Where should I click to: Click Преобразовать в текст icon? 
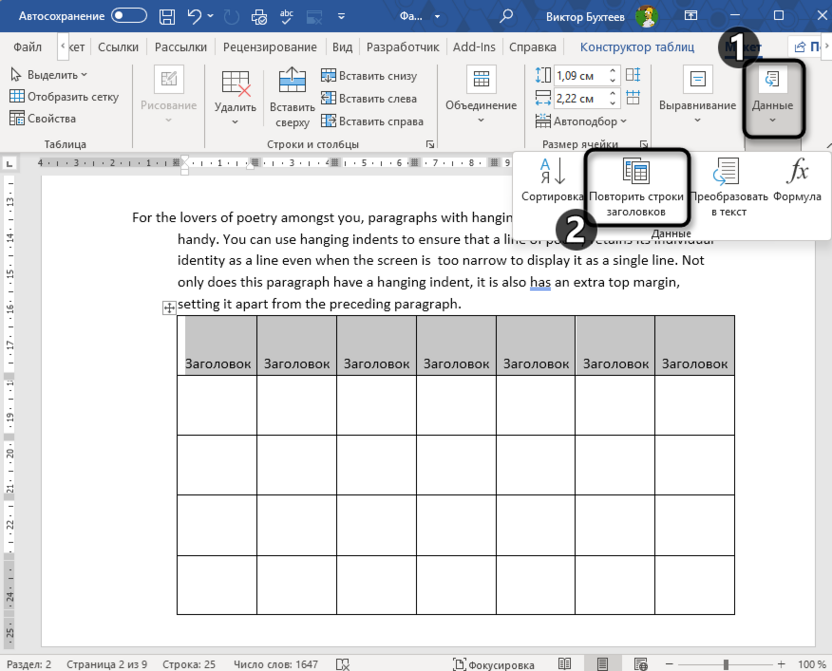click(729, 188)
